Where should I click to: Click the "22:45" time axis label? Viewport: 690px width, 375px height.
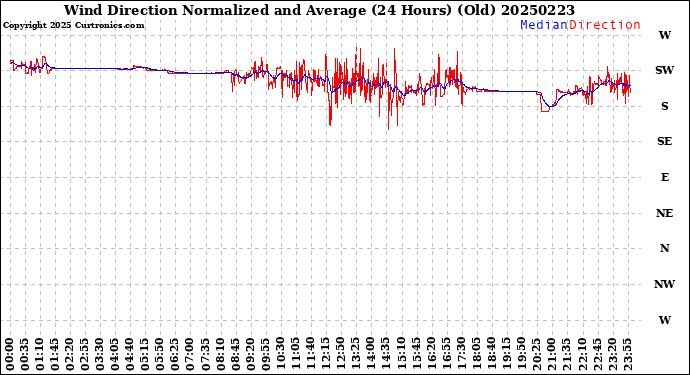597,354
